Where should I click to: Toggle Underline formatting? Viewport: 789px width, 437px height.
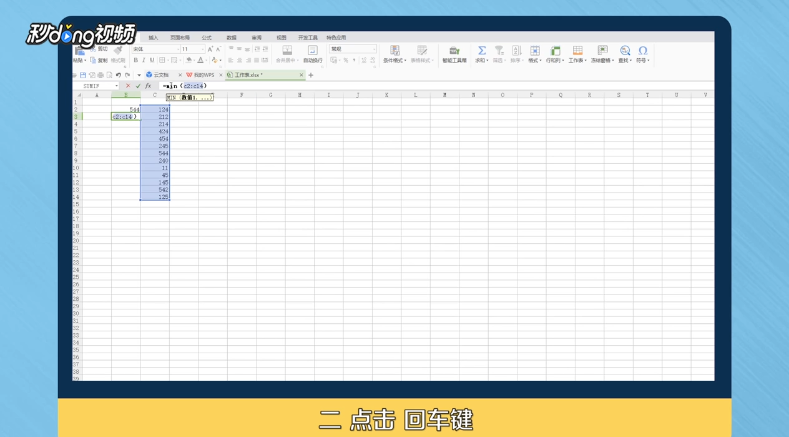pos(152,60)
